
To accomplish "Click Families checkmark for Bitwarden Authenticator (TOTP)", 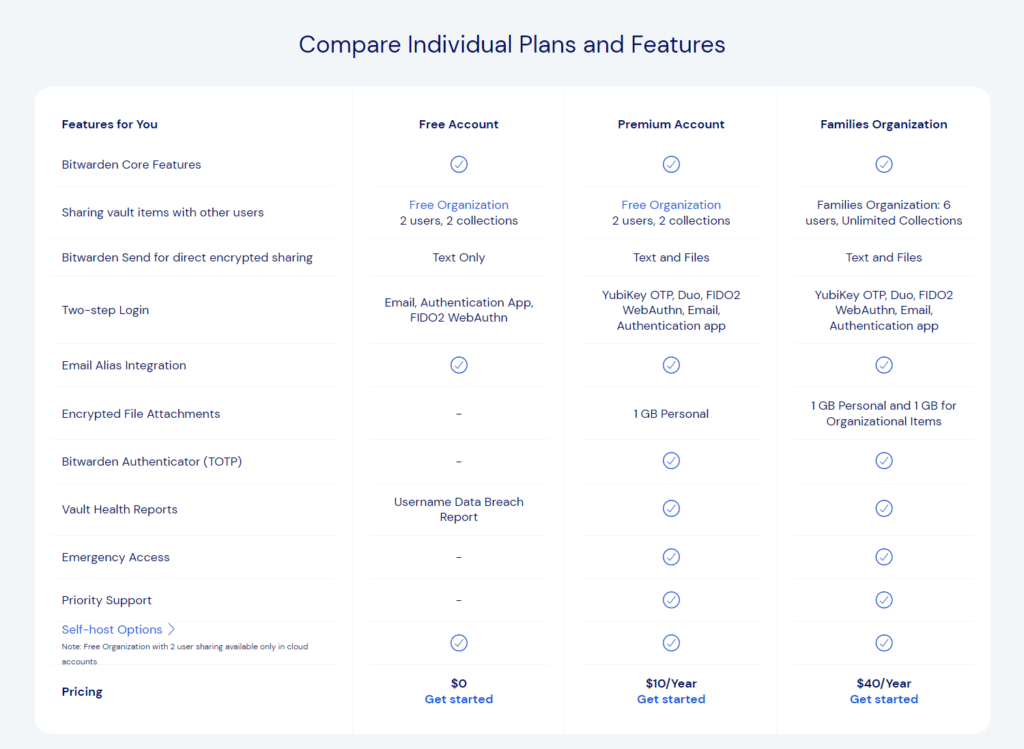I will (884, 461).
